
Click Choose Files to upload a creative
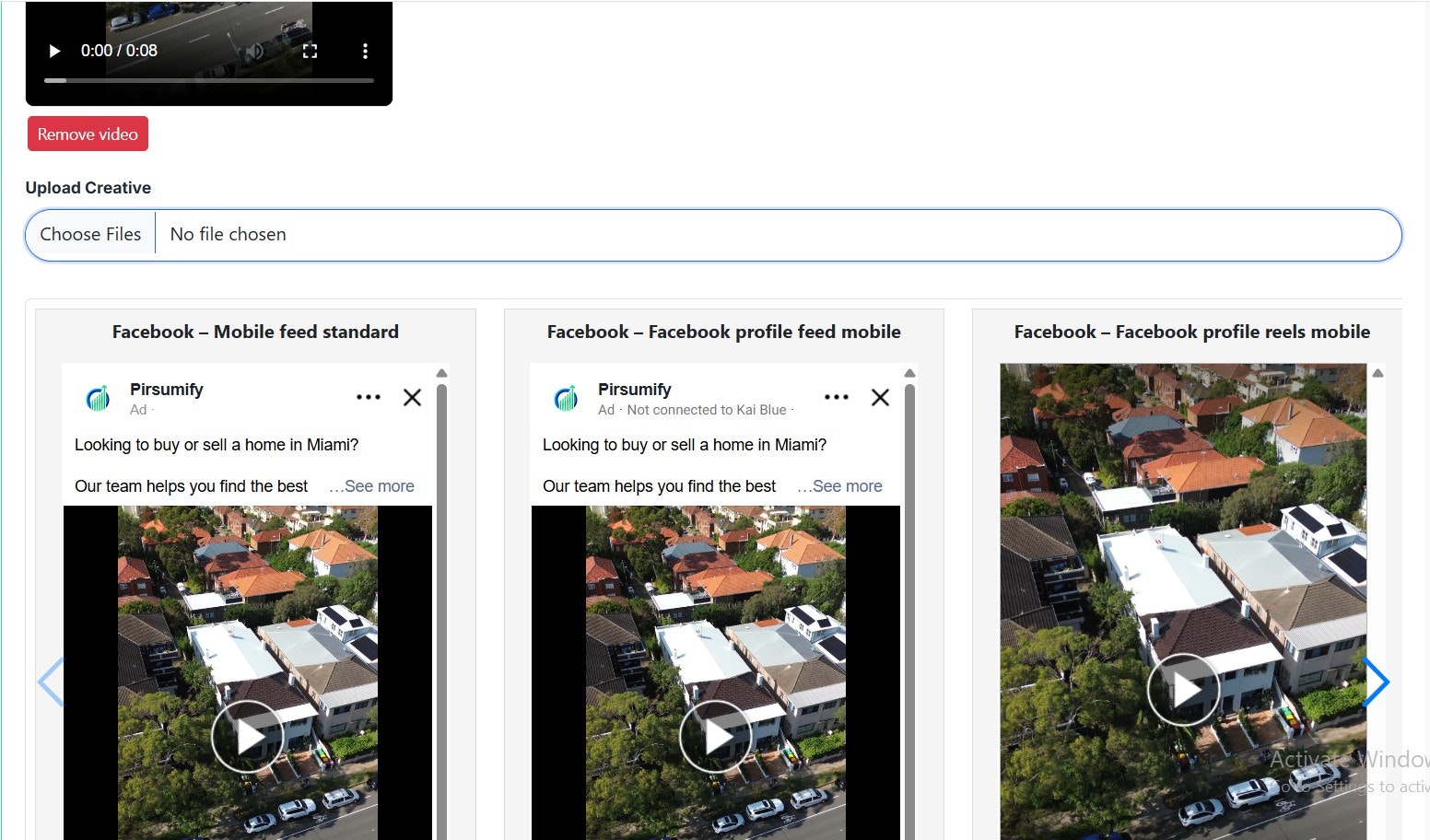point(90,234)
